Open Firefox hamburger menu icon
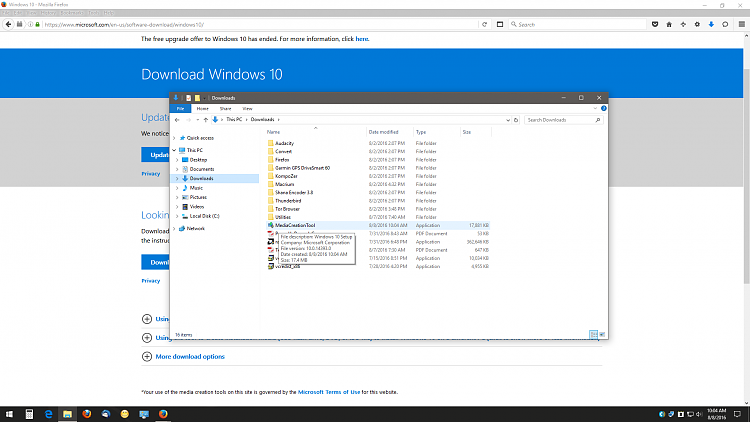Screen dimensions: 750x422 742,24
